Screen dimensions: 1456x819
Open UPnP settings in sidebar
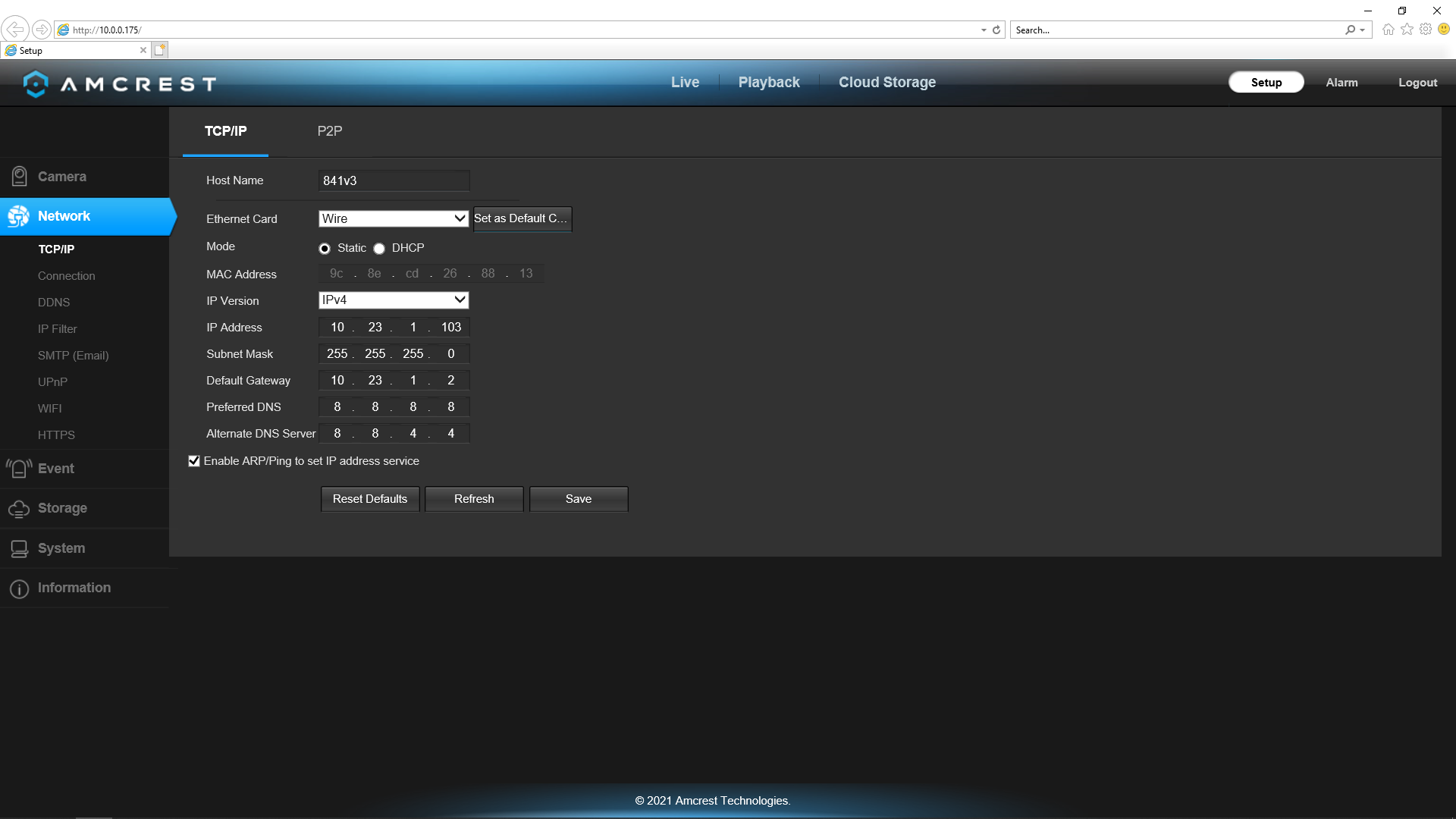click(52, 382)
